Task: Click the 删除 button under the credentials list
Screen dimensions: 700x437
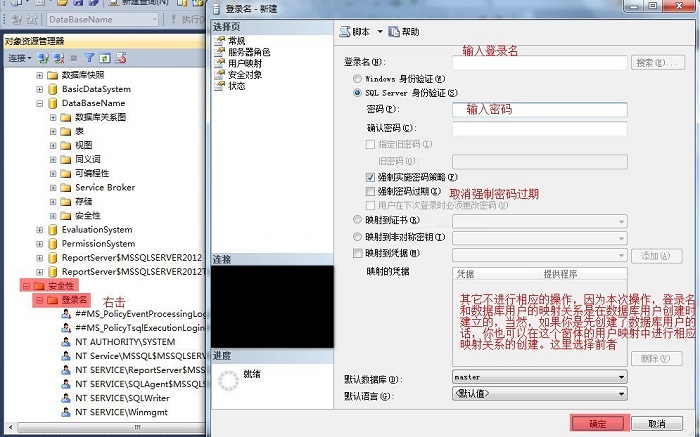Action: coord(657,358)
